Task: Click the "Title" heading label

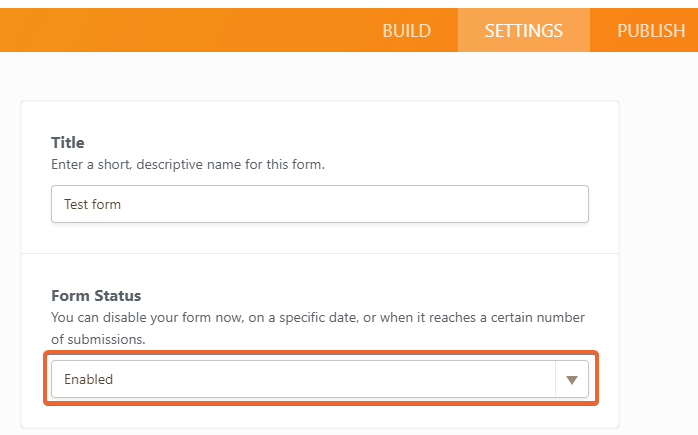Action: click(x=68, y=143)
